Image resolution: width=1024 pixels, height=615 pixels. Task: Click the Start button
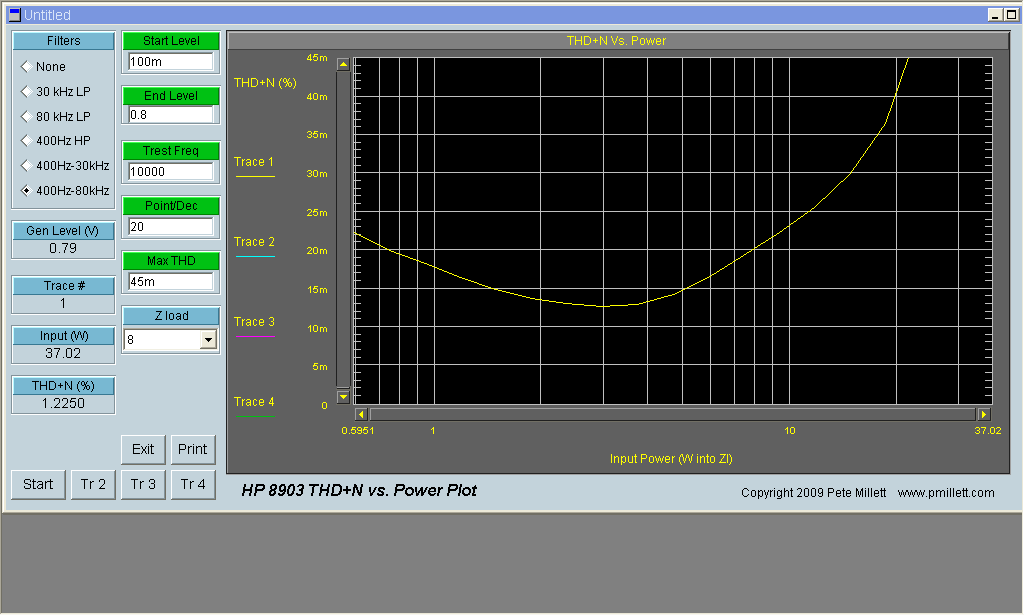[x=38, y=484]
